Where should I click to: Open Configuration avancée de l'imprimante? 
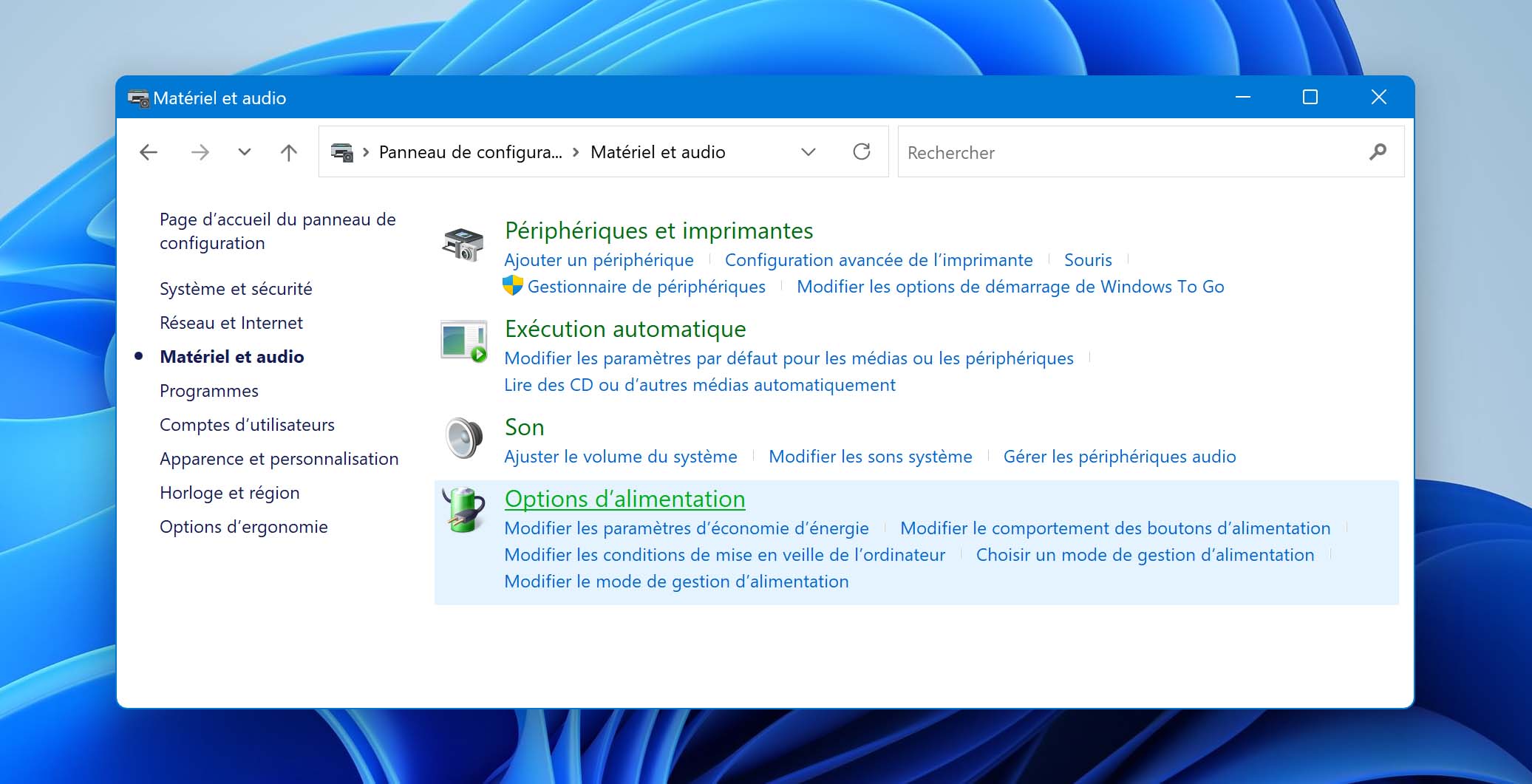click(x=879, y=260)
